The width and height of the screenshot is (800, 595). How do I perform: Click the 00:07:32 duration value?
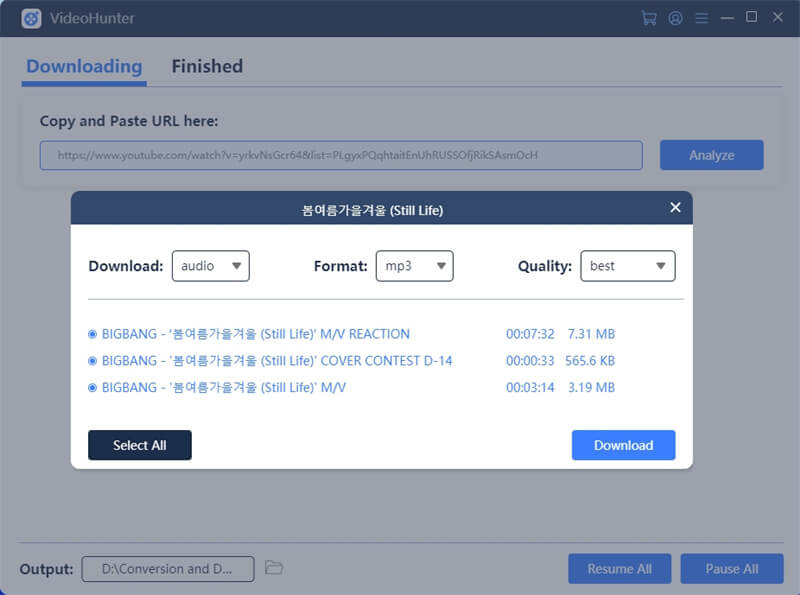530,334
